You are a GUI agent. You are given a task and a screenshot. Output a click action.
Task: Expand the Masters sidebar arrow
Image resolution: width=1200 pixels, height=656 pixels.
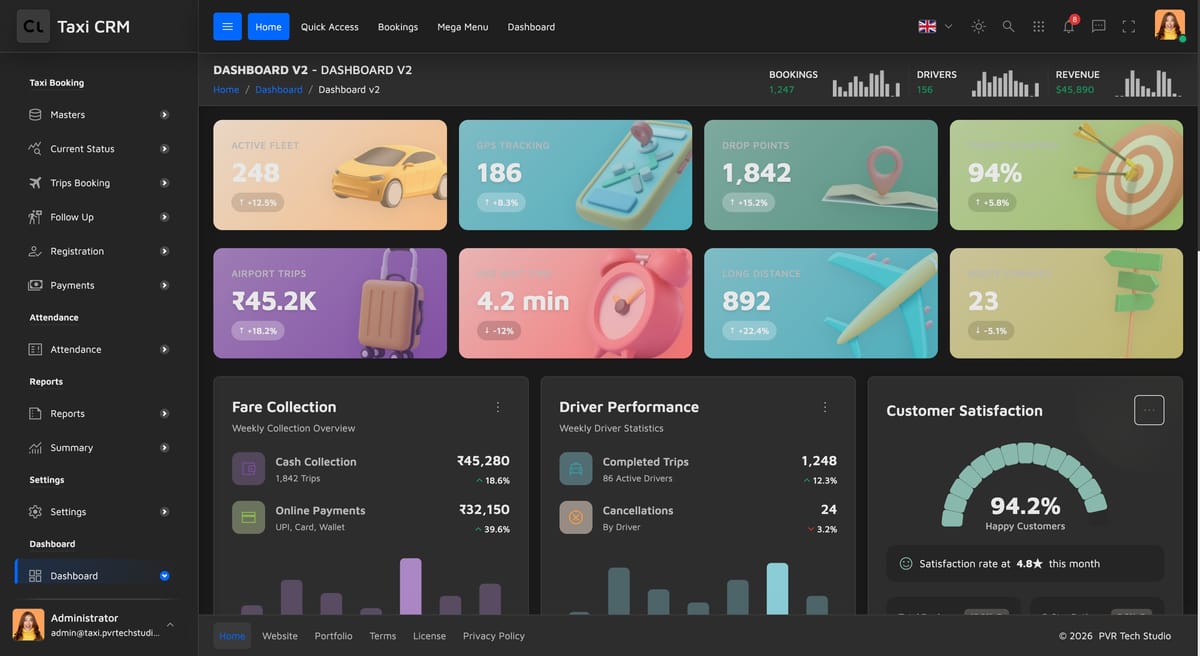click(x=164, y=115)
